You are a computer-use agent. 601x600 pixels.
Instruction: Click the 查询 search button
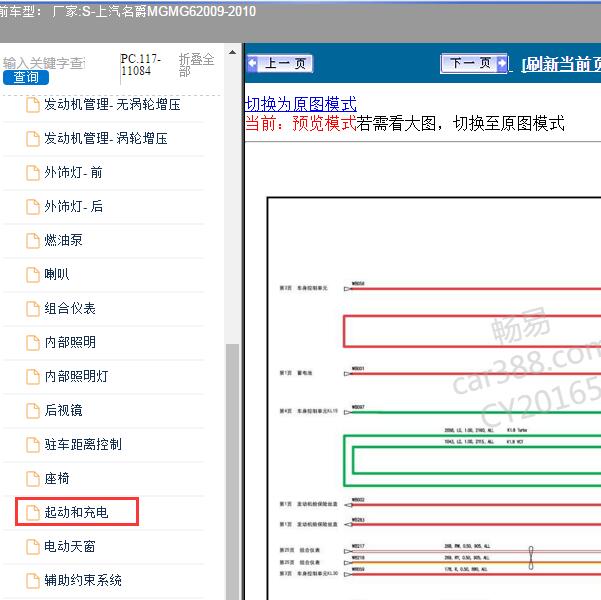tap(26, 77)
